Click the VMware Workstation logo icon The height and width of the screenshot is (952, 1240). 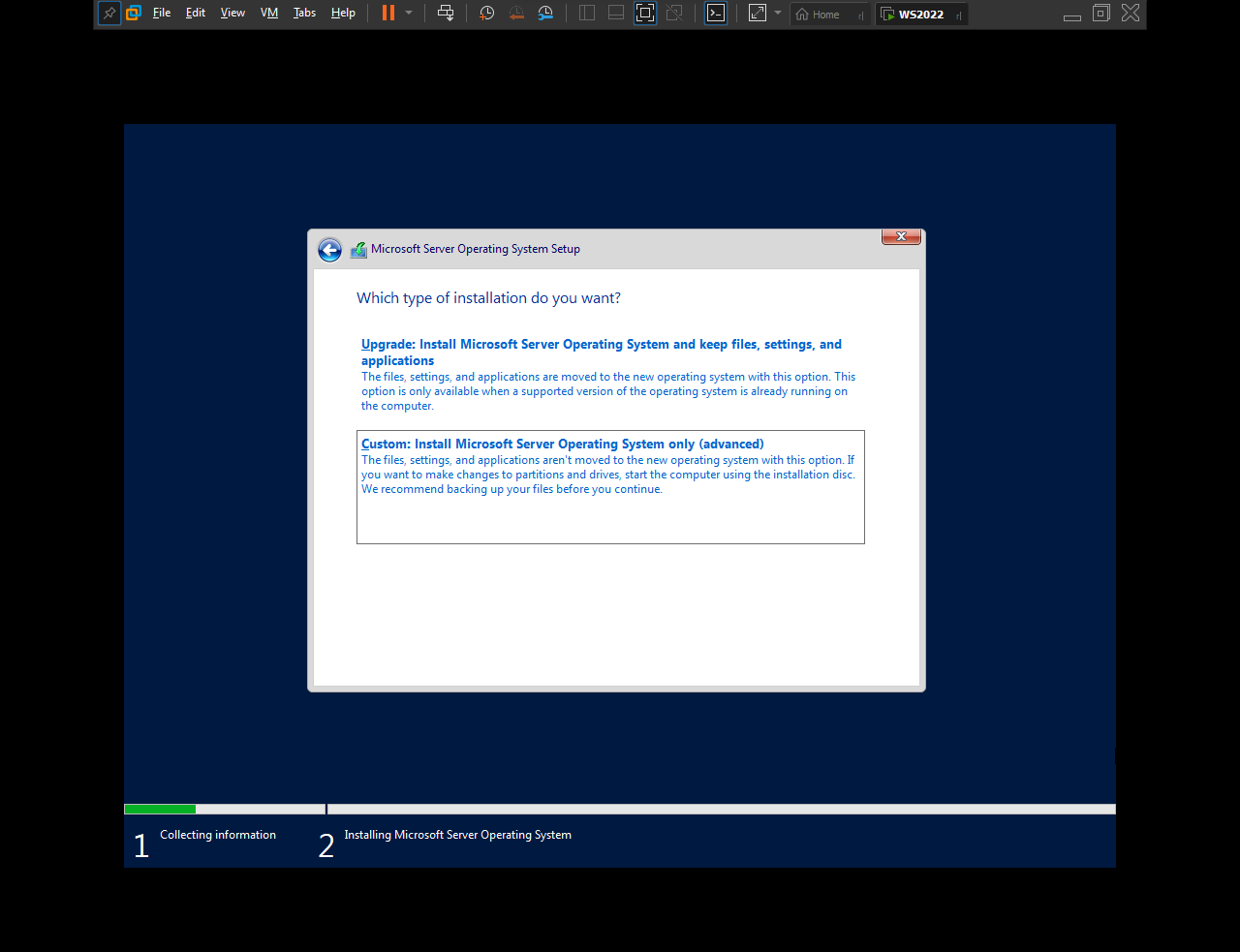134,14
